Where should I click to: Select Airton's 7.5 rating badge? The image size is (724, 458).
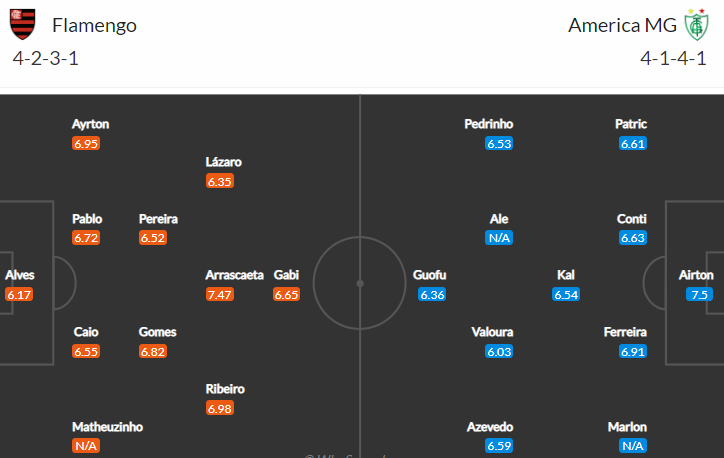point(700,295)
